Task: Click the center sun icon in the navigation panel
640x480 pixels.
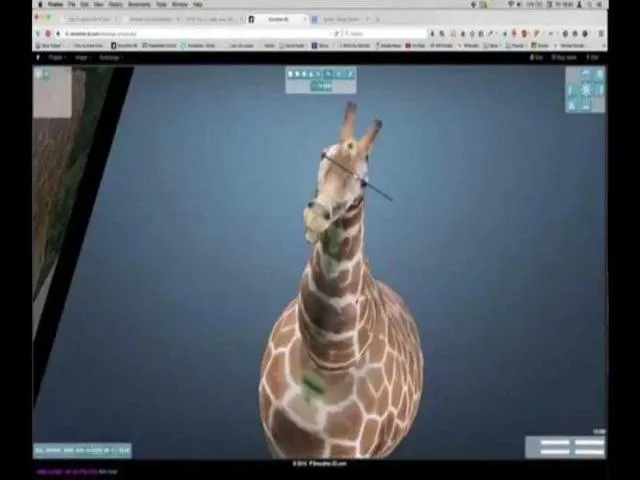Action: 585,90
